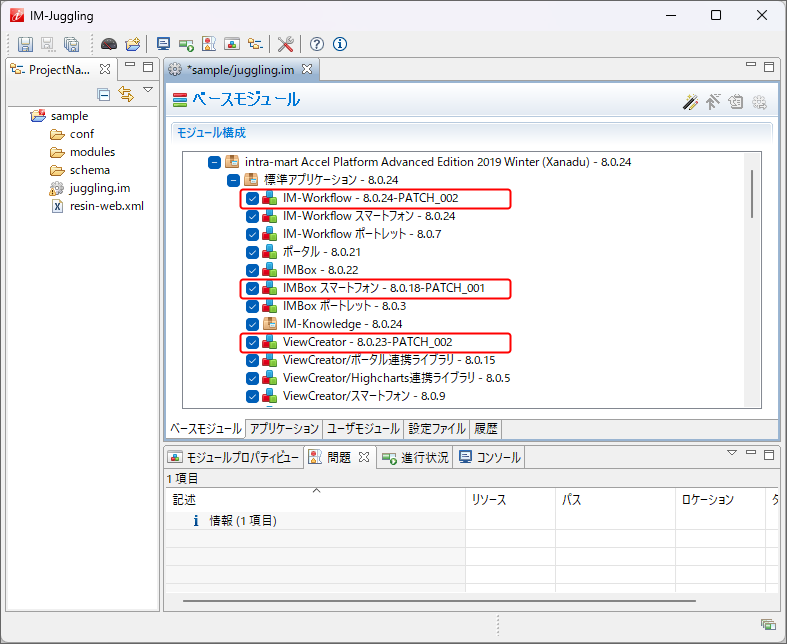The height and width of the screenshot is (644, 787).
Task: Click the problems view horizontal scrollbar
Action: pos(439,601)
